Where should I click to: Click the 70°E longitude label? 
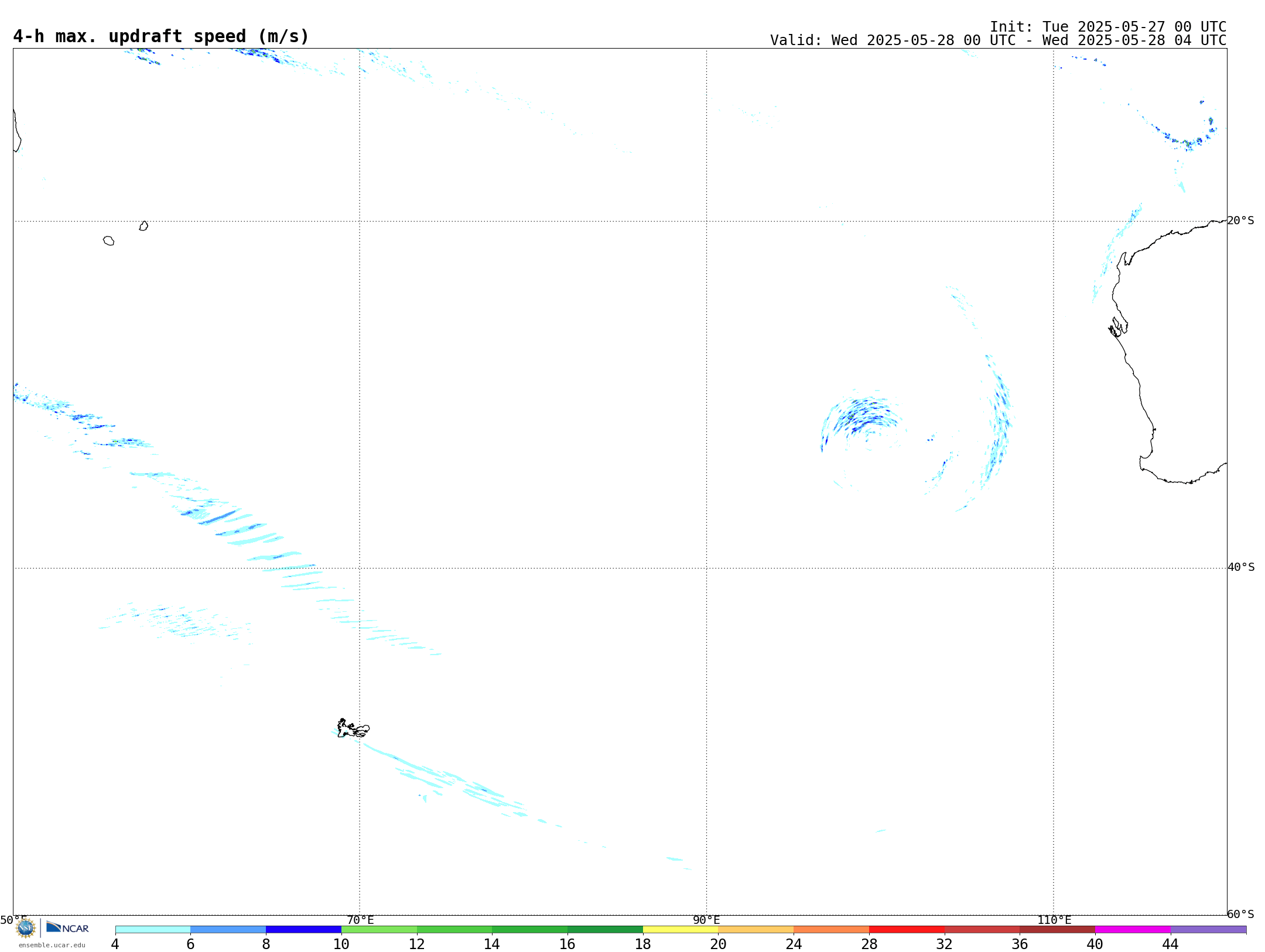coord(360,920)
